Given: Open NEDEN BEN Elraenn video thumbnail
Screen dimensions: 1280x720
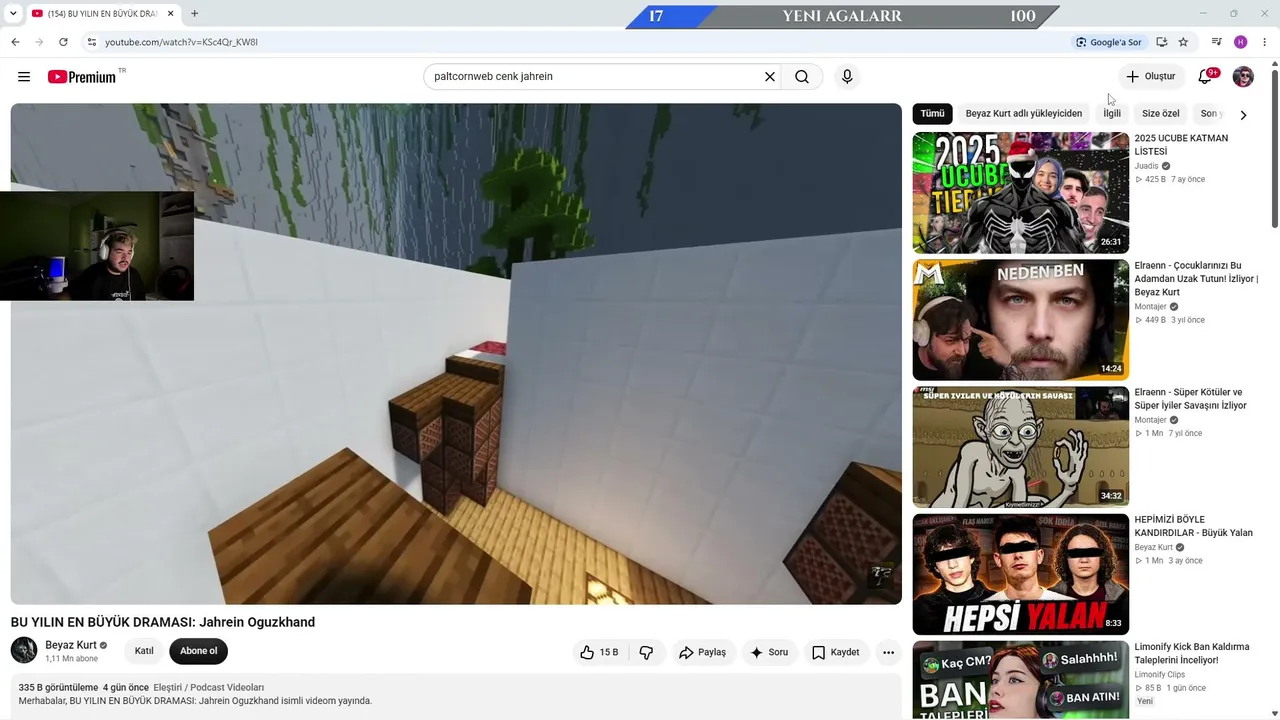Looking at the screenshot, I should (1020, 320).
